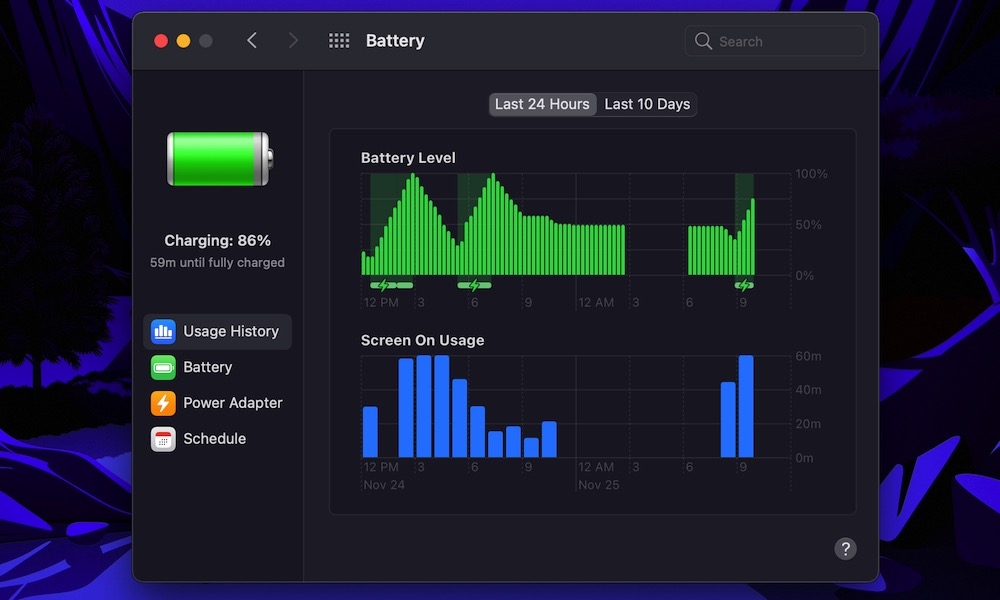Image resolution: width=1000 pixels, height=600 pixels.
Task: Click the Charging: 86% status text
Action: coord(217,240)
